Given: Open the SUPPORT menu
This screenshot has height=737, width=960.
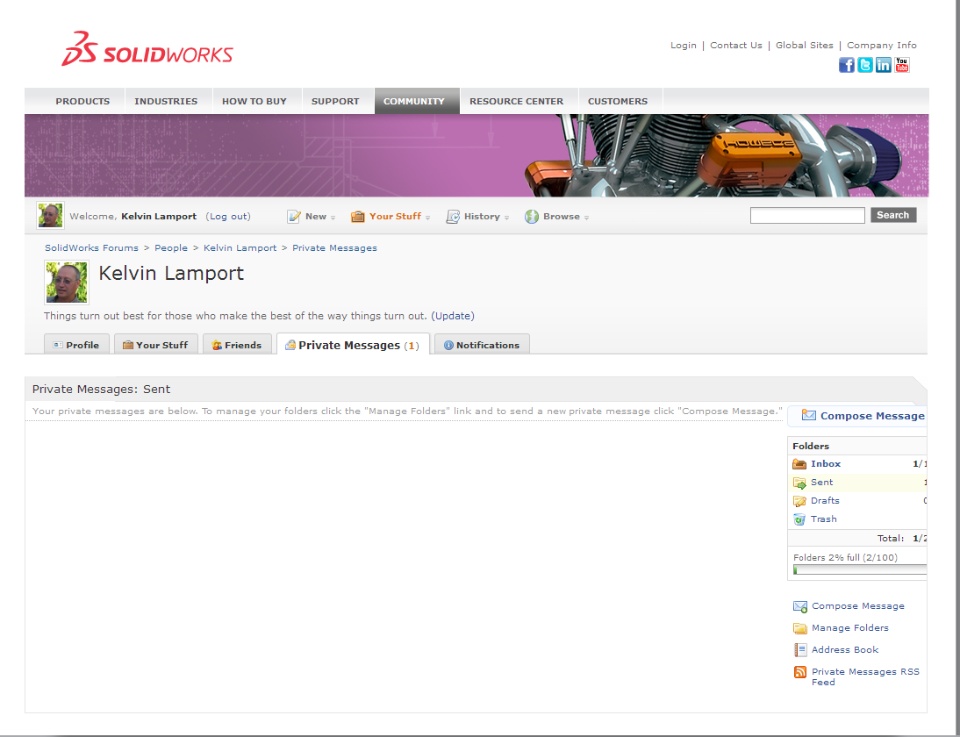Looking at the screenshot, I should (335, 101).
